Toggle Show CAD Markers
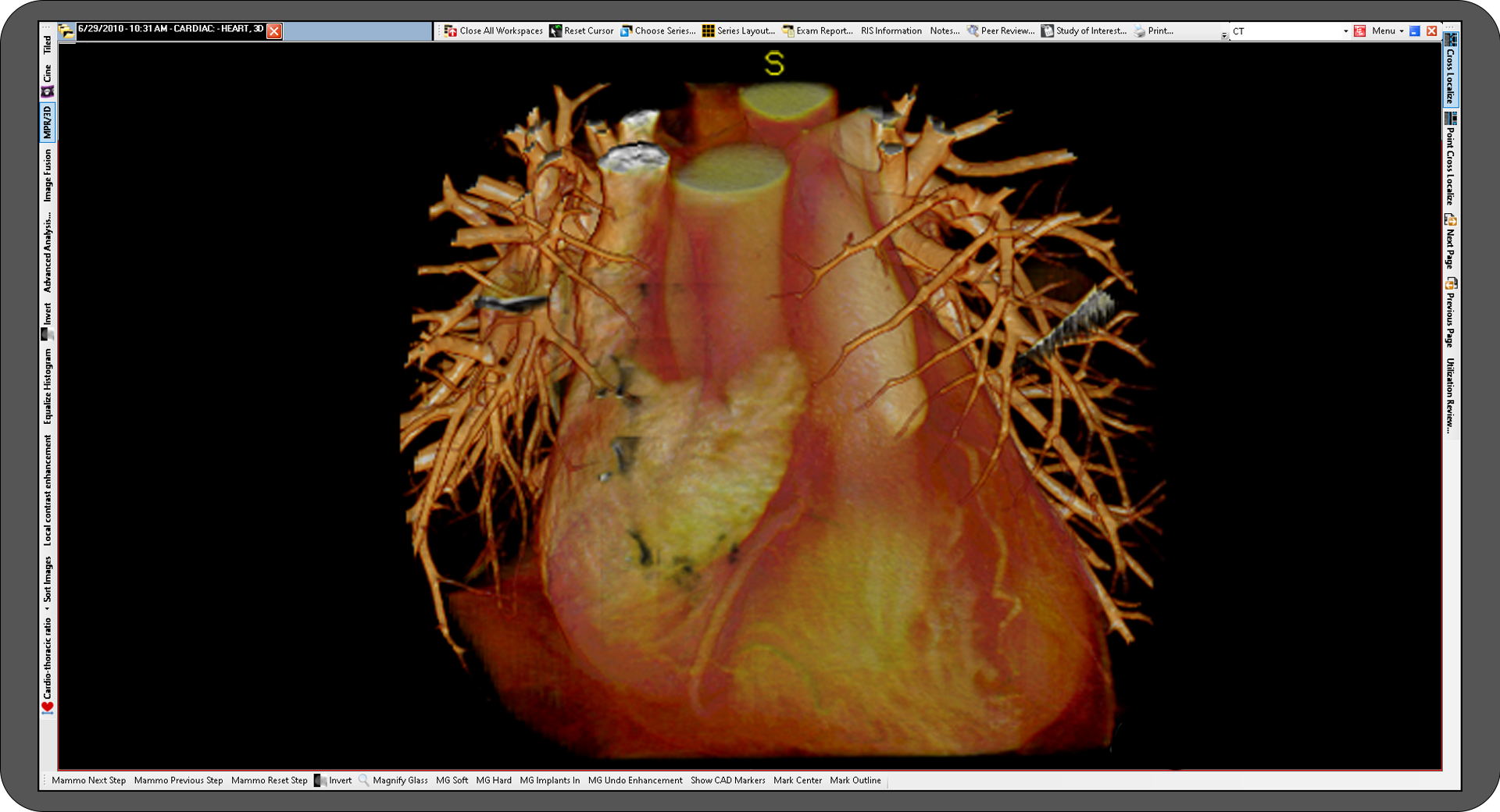The height and width of the screenshot is (812, 1500). (727, 780)
